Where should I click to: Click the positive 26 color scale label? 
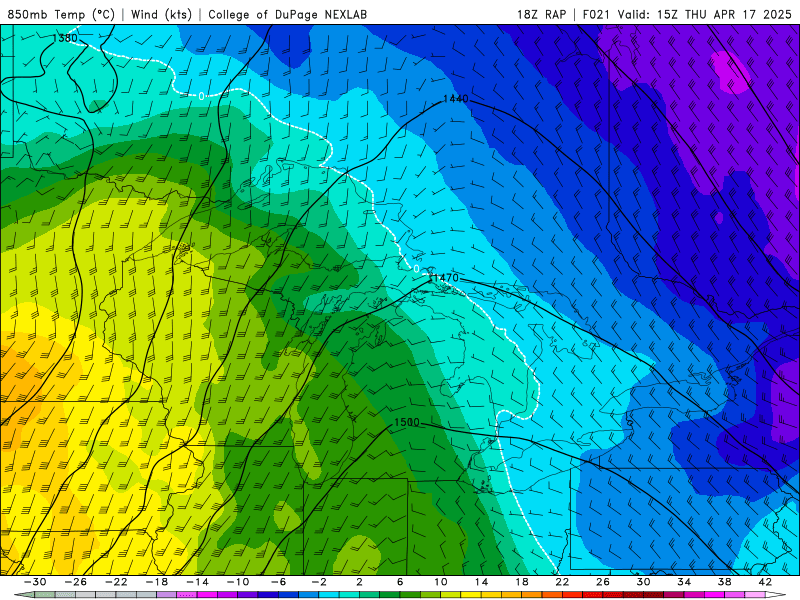coord(603,582)
